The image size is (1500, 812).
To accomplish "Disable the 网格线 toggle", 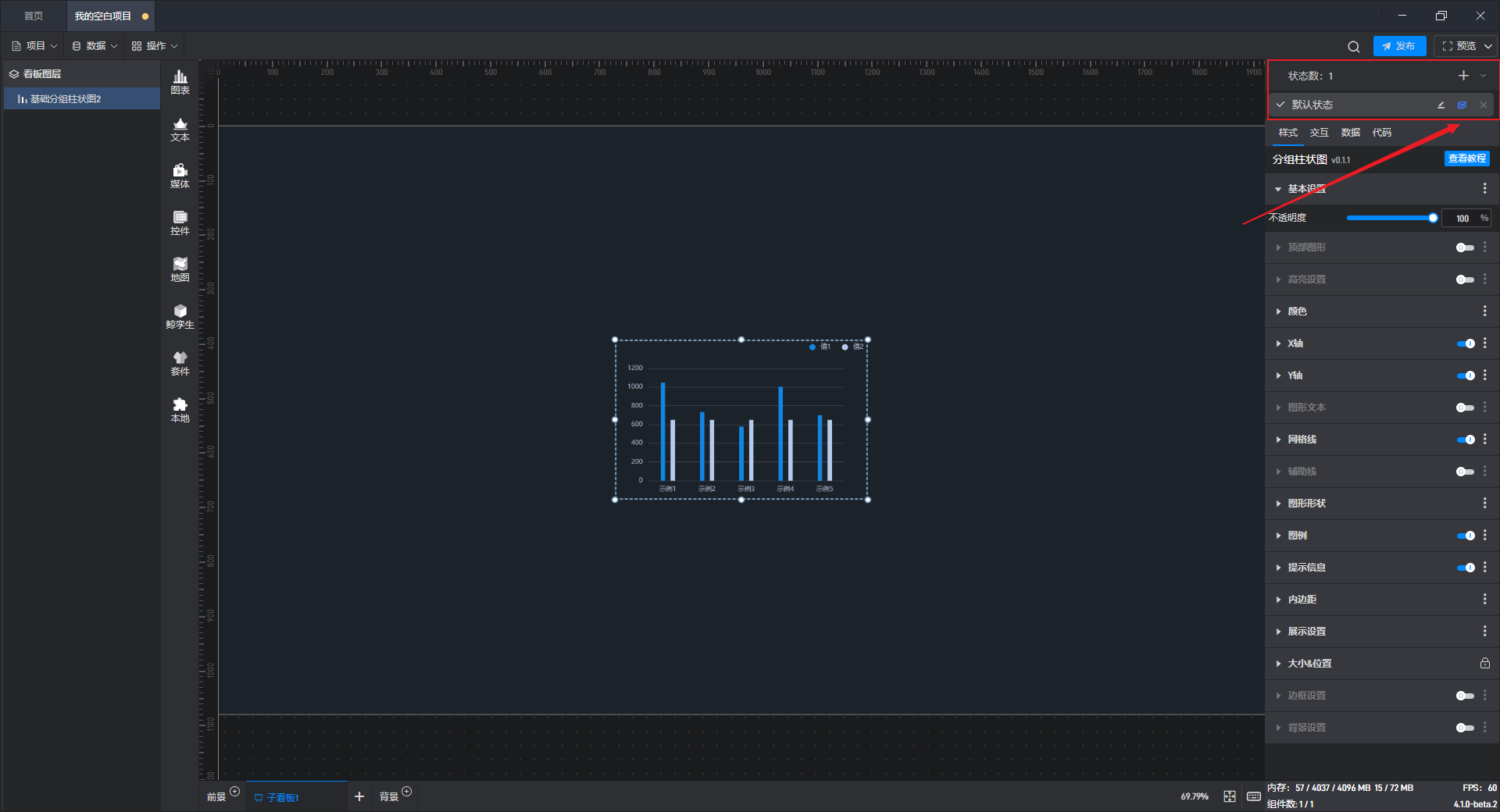I will coord(1466,440).
